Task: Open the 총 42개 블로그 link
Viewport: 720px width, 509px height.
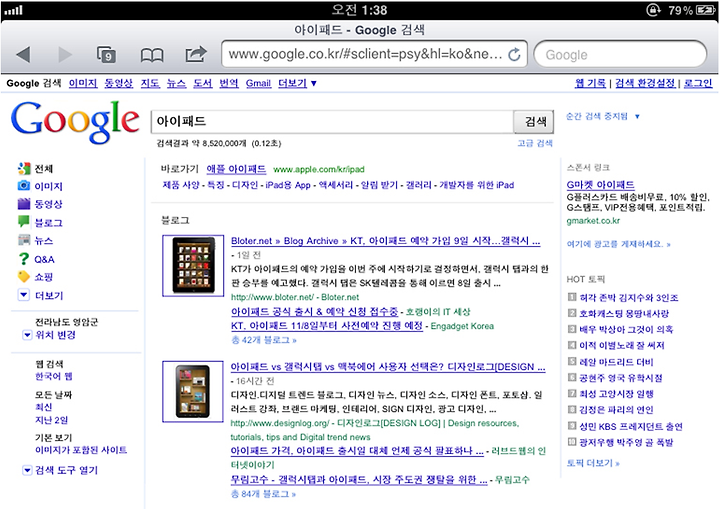Action: tap(264, 340)
